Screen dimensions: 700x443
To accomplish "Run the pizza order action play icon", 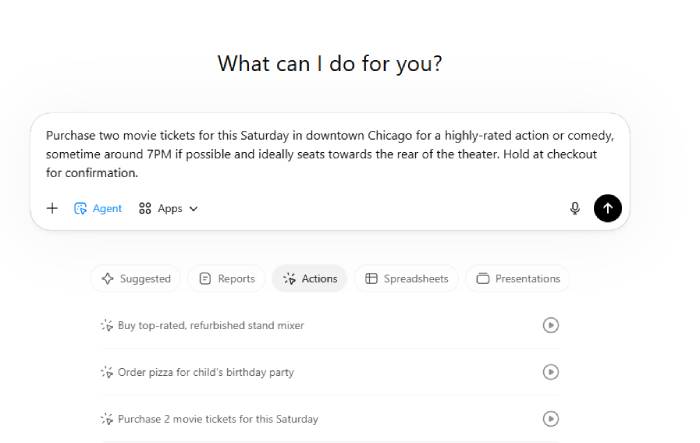I will click(x=550, y=372).
